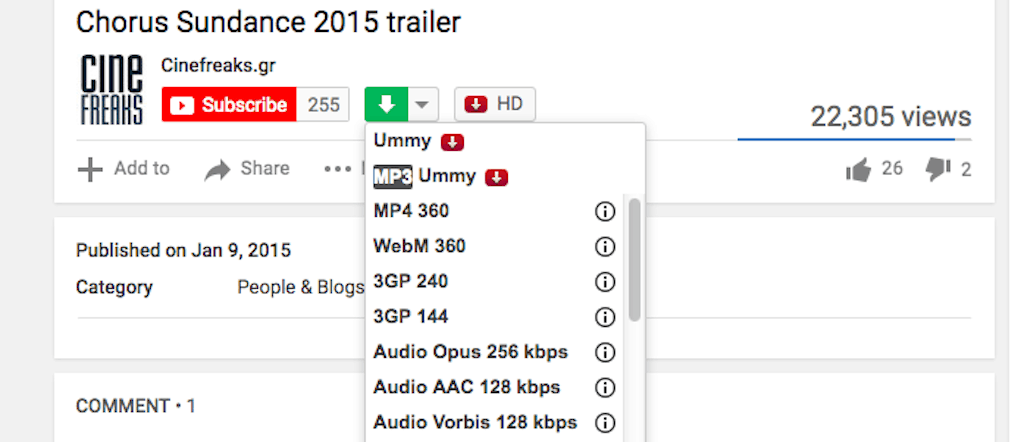Open the People & Blogs category link
Image resolution: width=1024 pixels, height=442 pixels.
coord(300,287)
